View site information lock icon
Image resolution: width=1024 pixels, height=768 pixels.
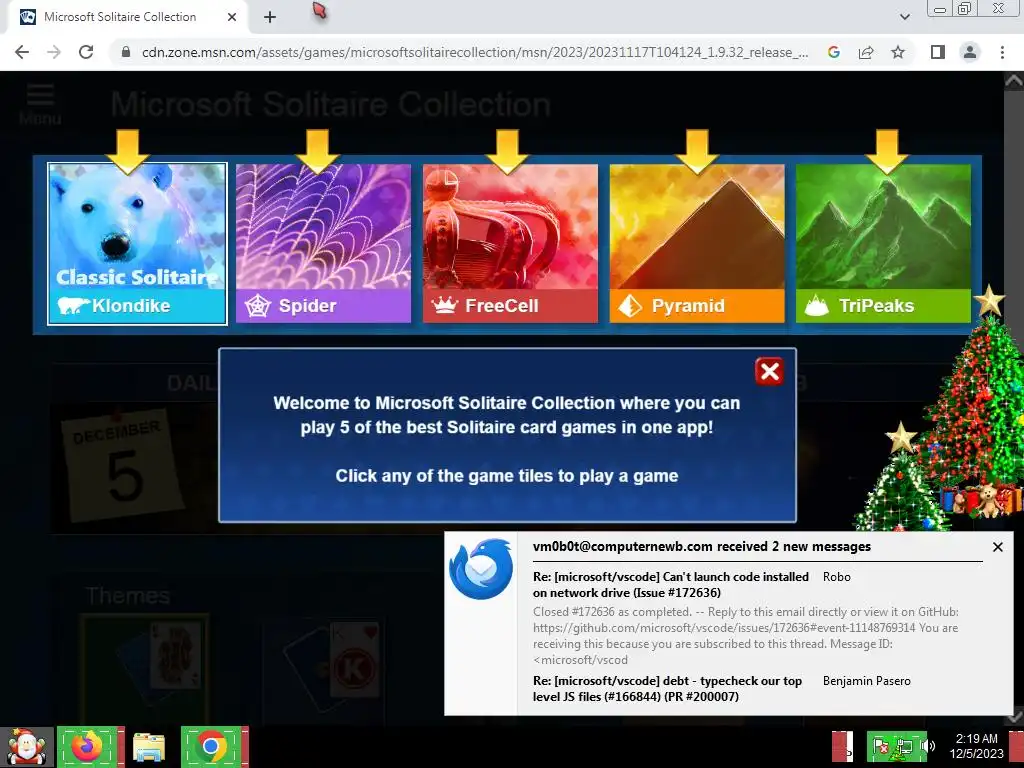coord(126,52)
